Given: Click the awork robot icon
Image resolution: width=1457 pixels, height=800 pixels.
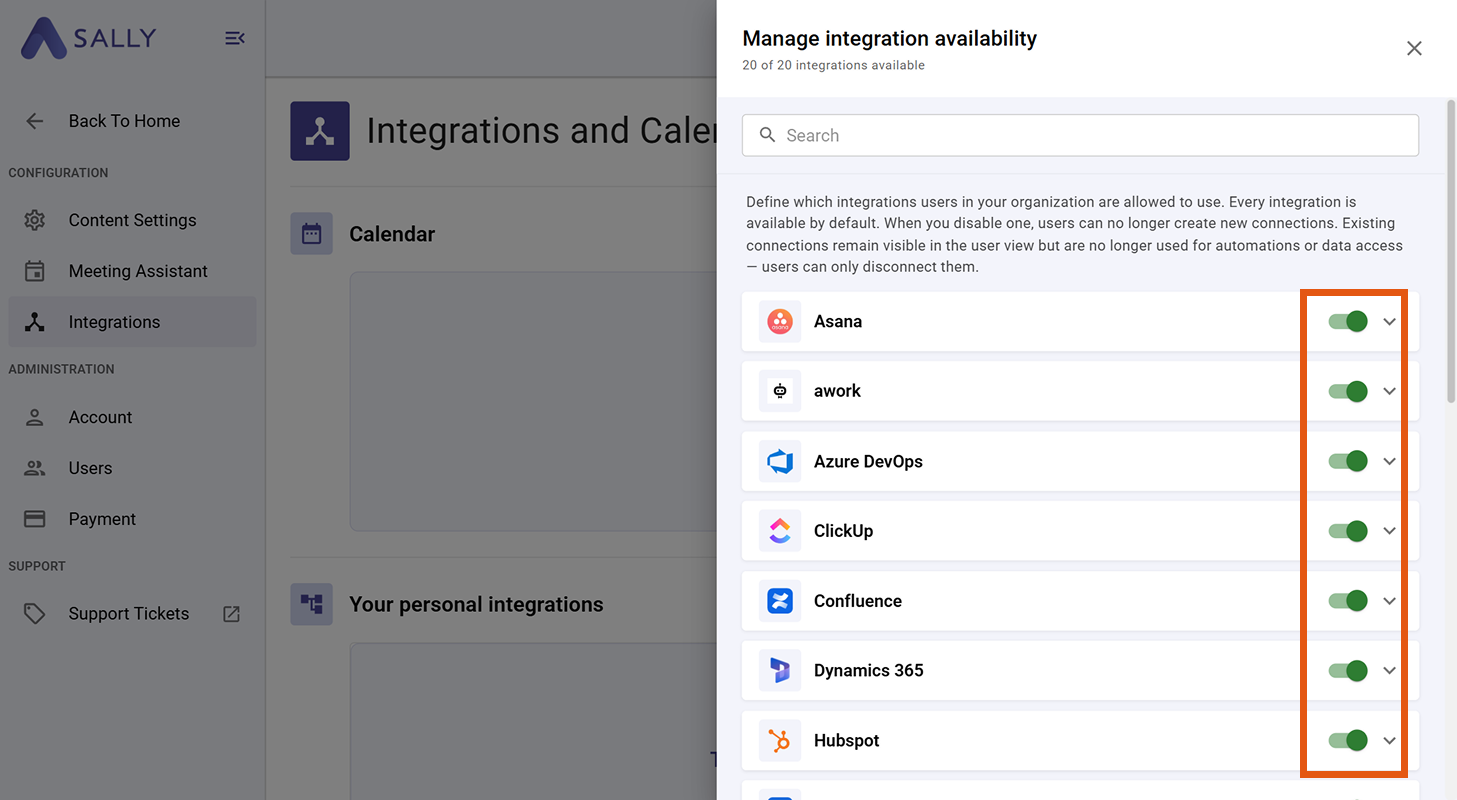Looking at the screenshot, I should point(779,391).
